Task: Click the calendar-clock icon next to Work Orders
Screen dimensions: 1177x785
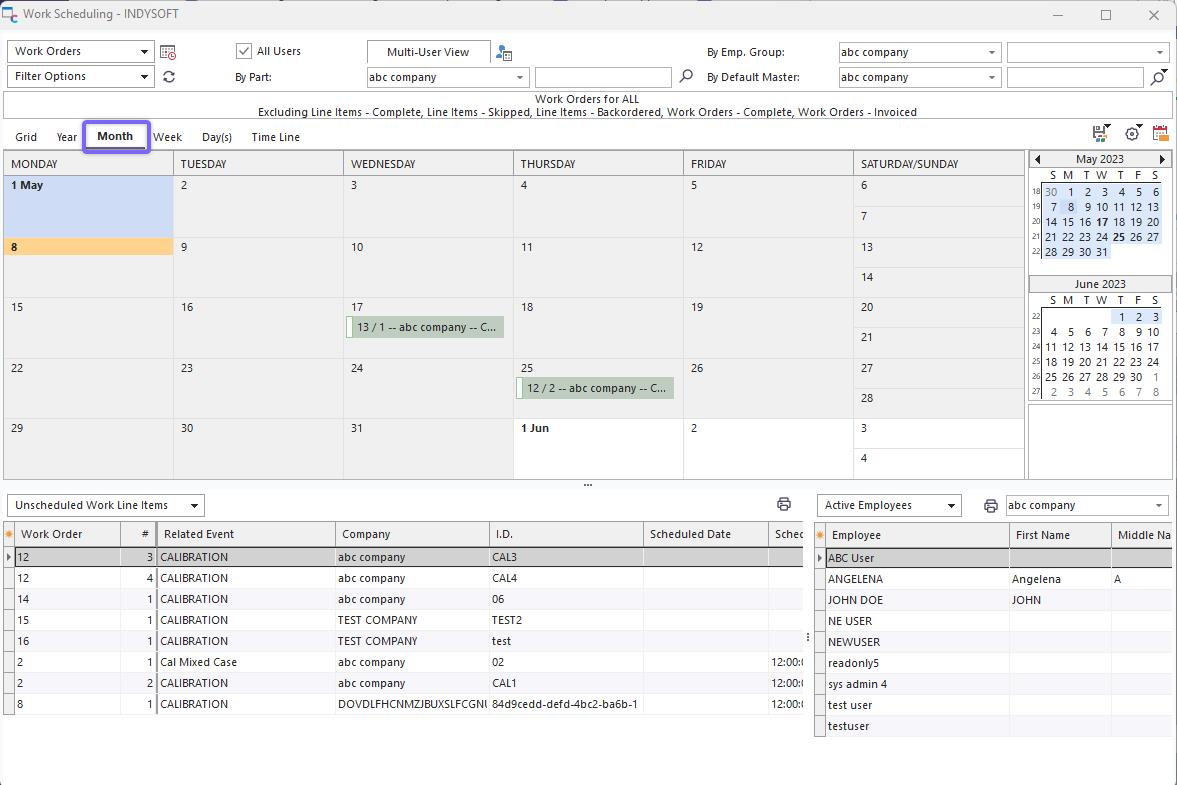Action: 168,52
